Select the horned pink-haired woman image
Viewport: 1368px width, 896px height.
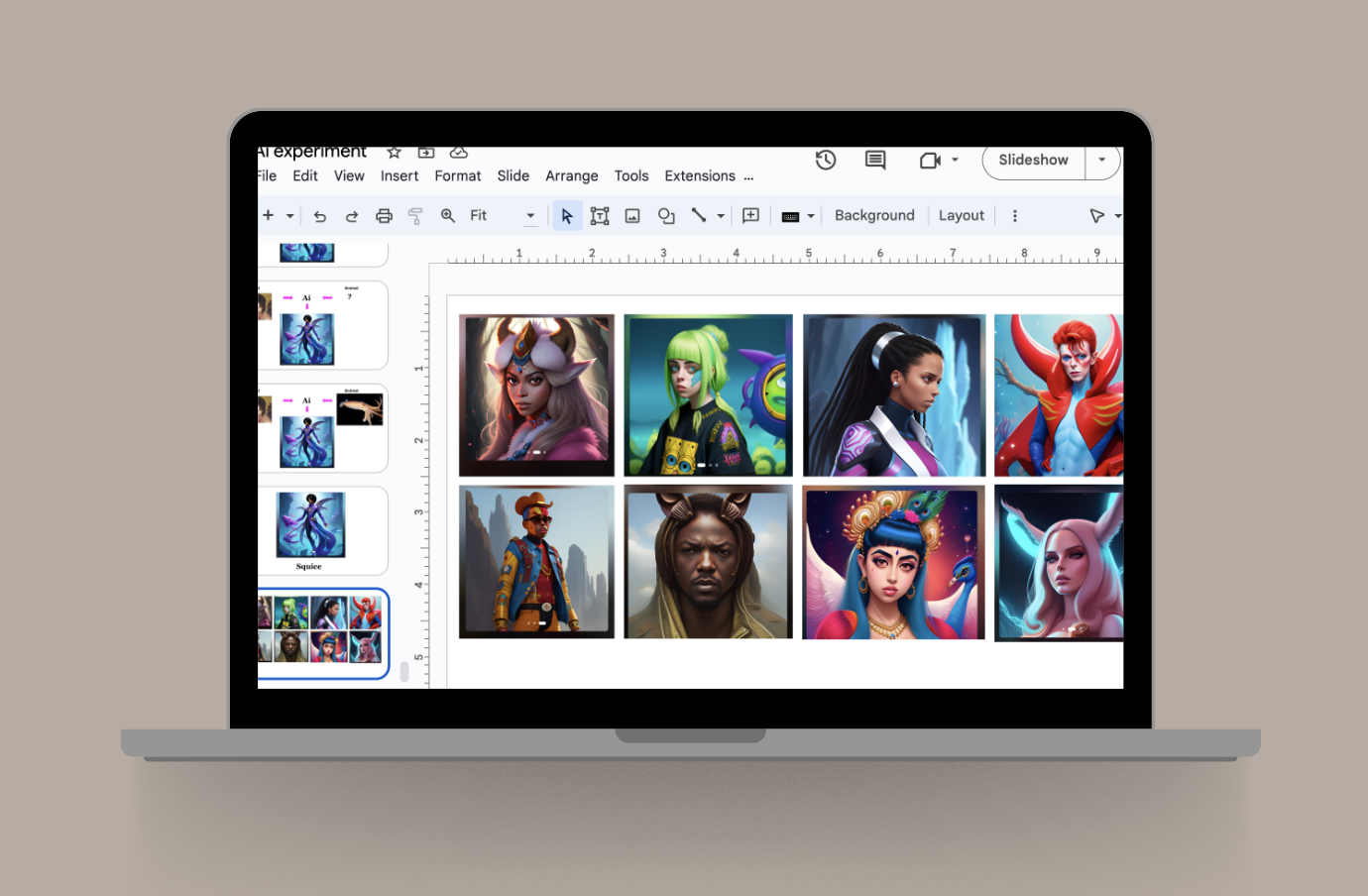coord(536,395)
